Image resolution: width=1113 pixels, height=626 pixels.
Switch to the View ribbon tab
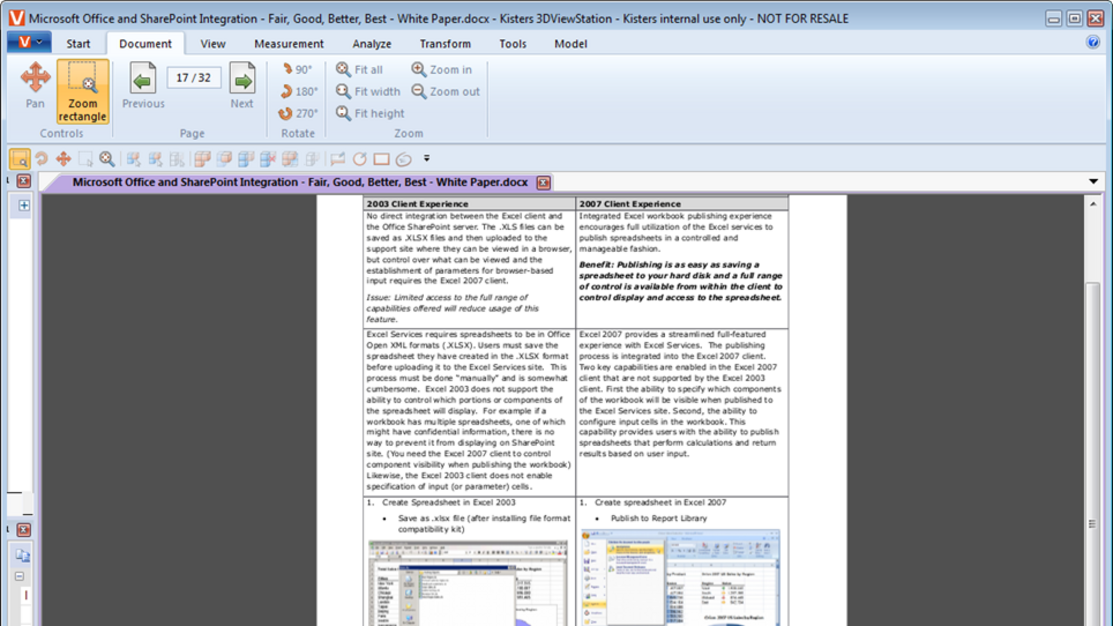(213, 43)
